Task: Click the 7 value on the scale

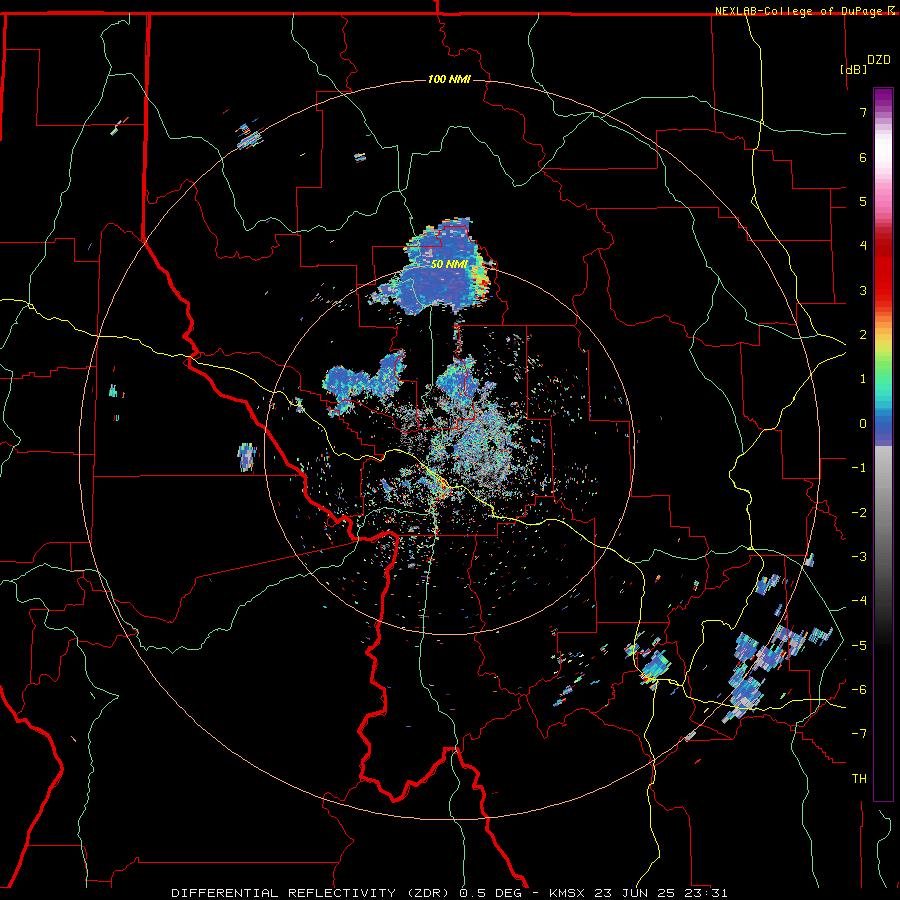Action: [x=863, y=112]
